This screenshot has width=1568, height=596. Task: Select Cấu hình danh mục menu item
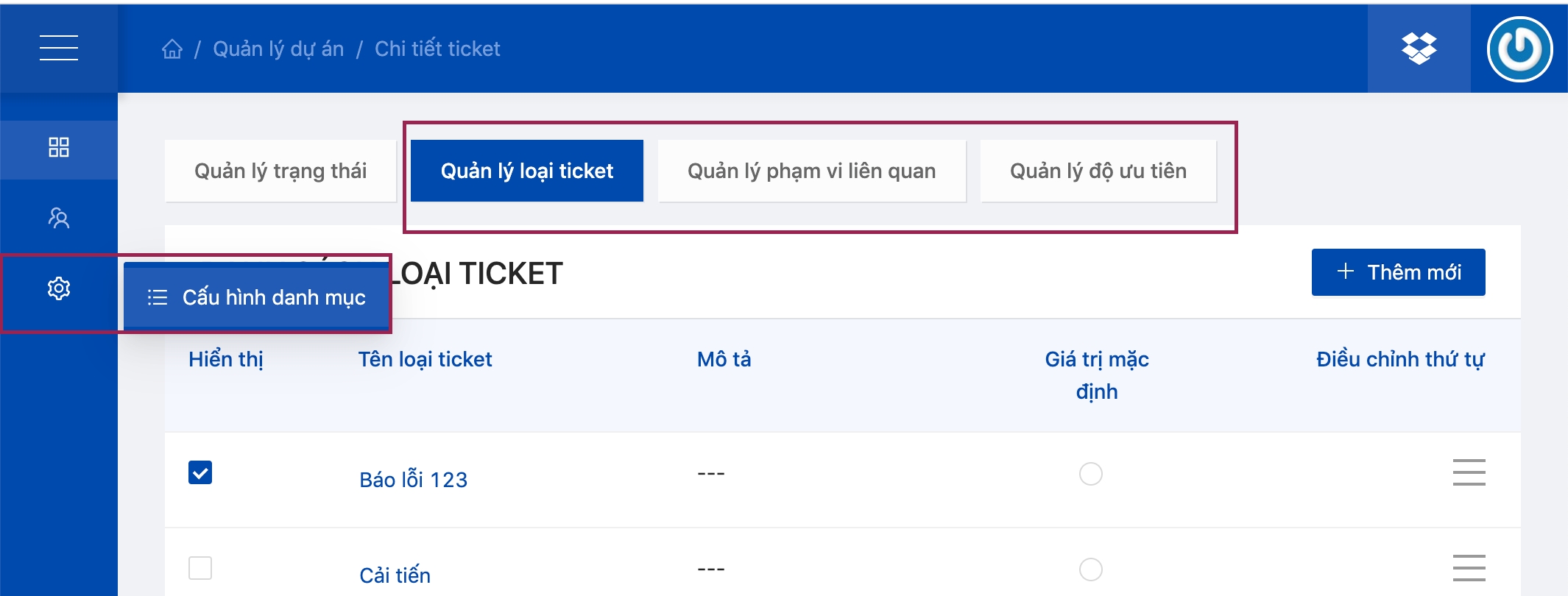pos(256,297)
